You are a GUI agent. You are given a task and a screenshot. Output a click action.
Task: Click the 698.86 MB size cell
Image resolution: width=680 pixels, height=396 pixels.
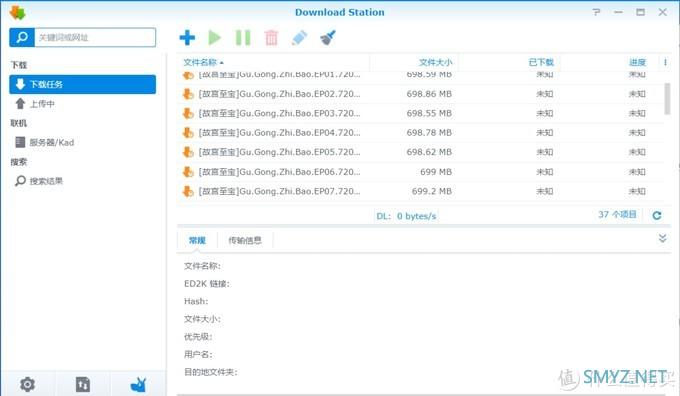click(x=429, y=94)
